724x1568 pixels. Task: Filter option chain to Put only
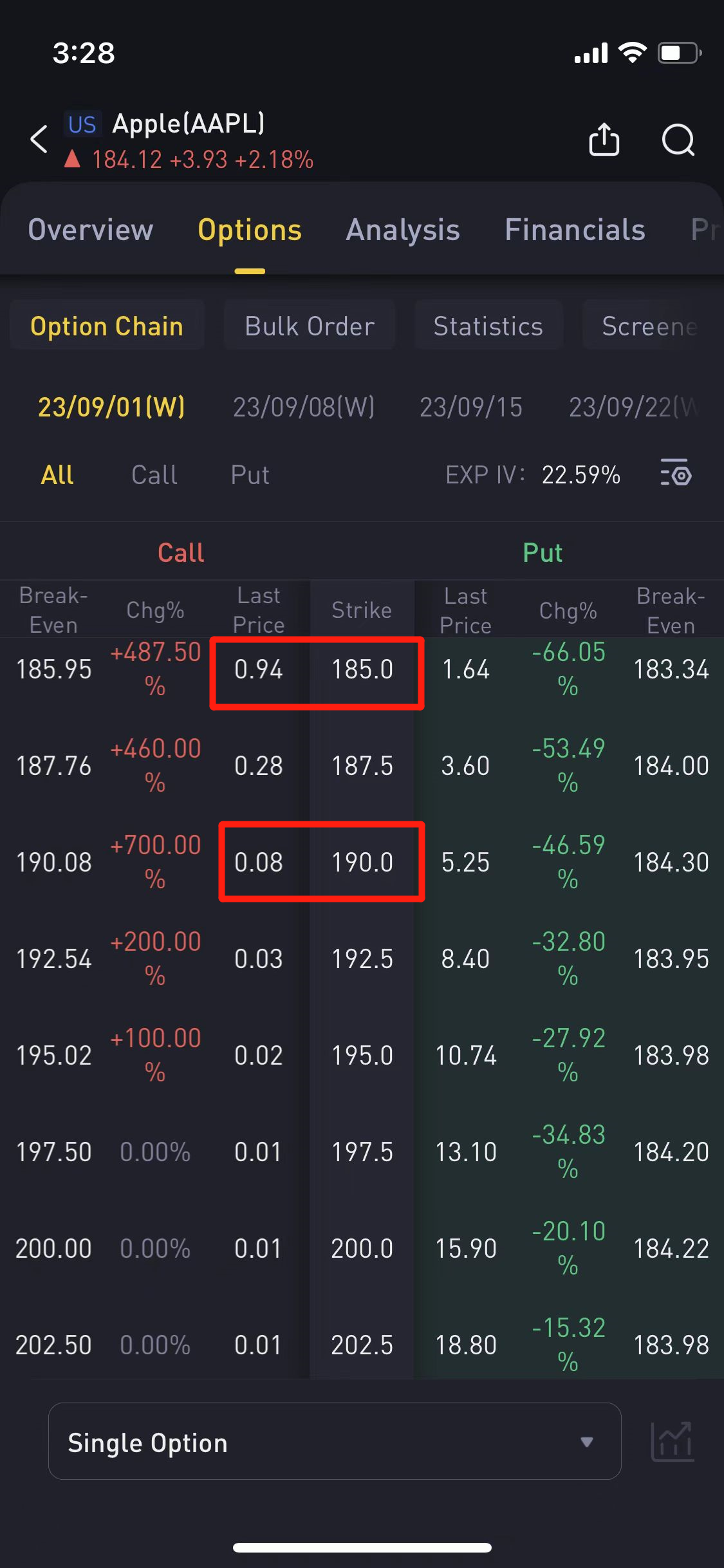tap(250, 475)
